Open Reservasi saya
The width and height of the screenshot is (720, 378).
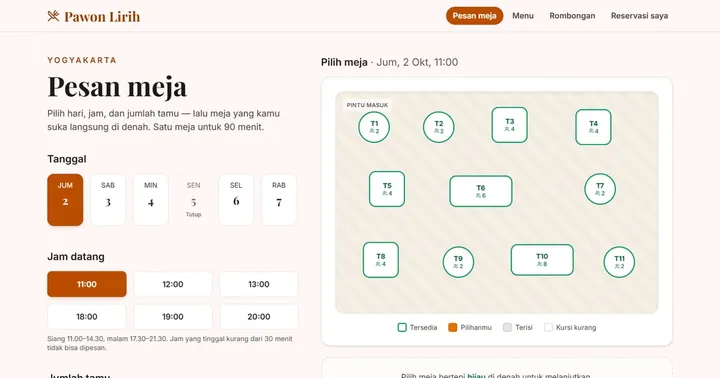(639, 16)
